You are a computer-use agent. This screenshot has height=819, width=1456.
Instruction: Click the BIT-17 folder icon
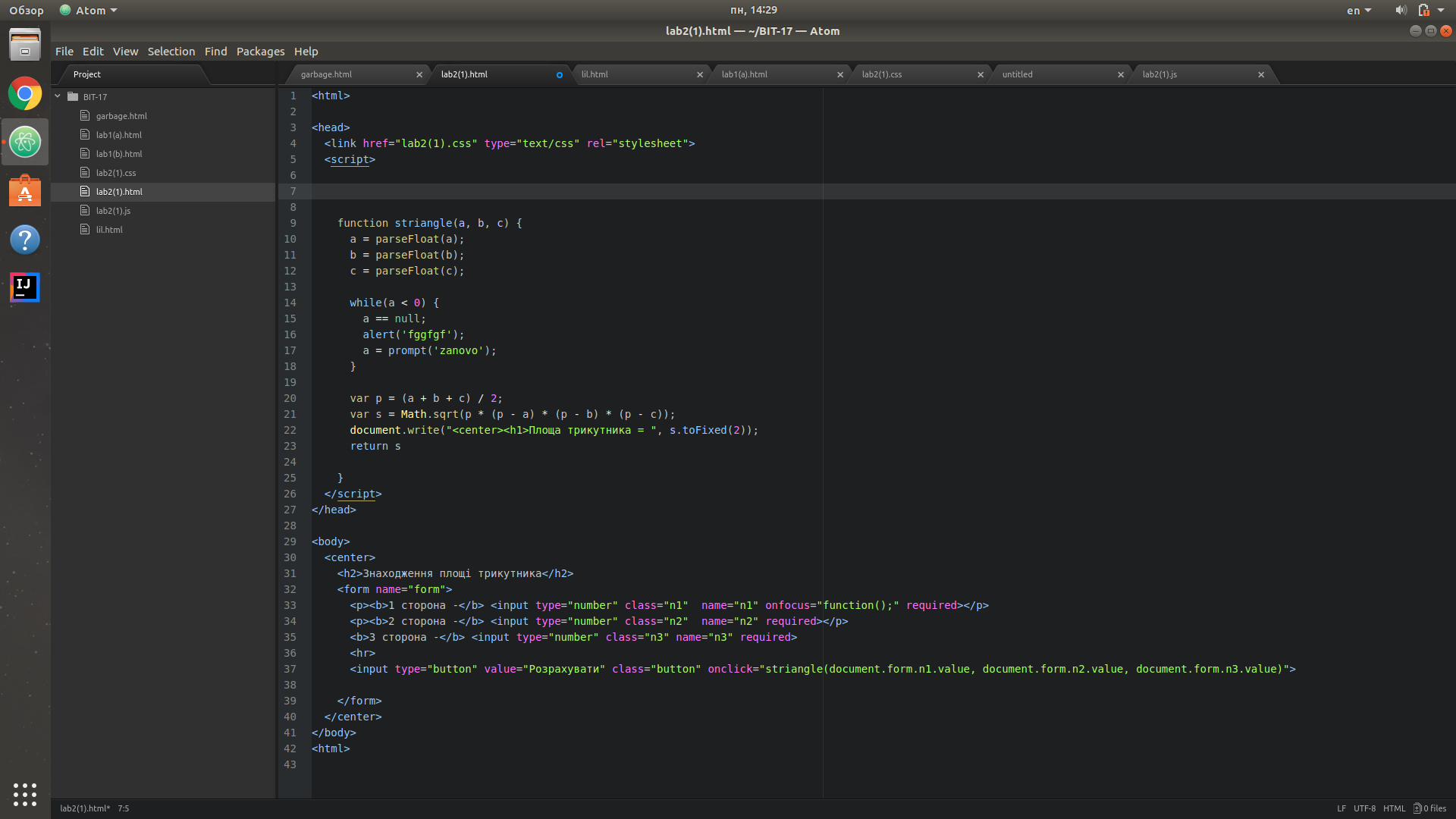tap(73, 96)
